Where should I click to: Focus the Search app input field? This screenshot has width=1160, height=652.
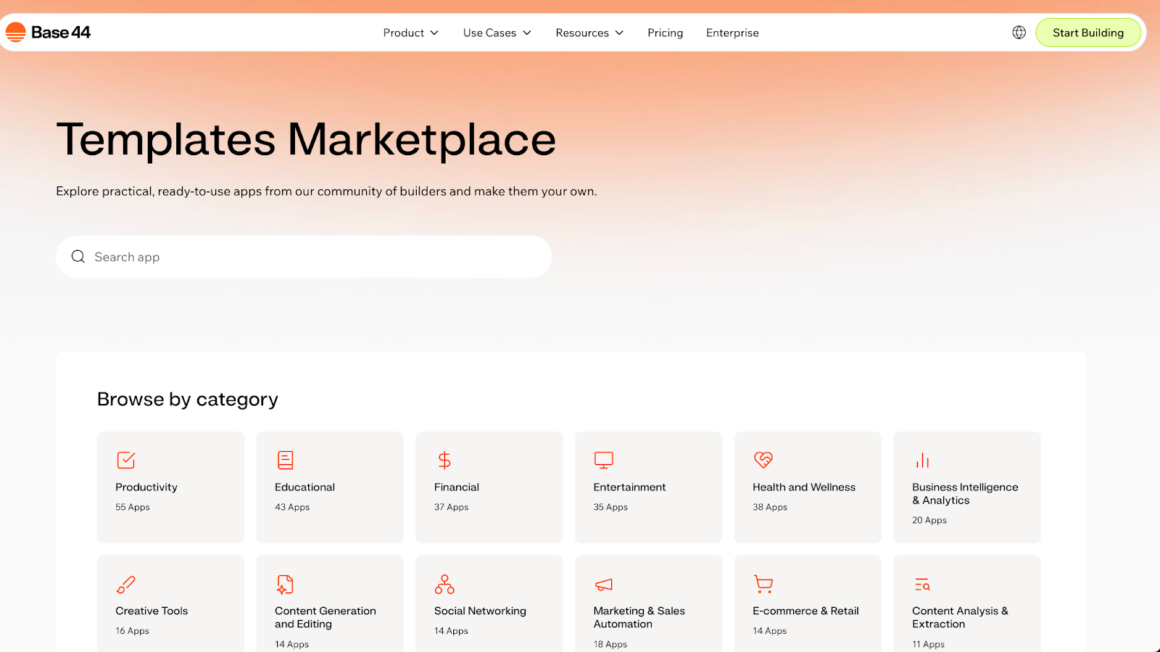point(310,257)
